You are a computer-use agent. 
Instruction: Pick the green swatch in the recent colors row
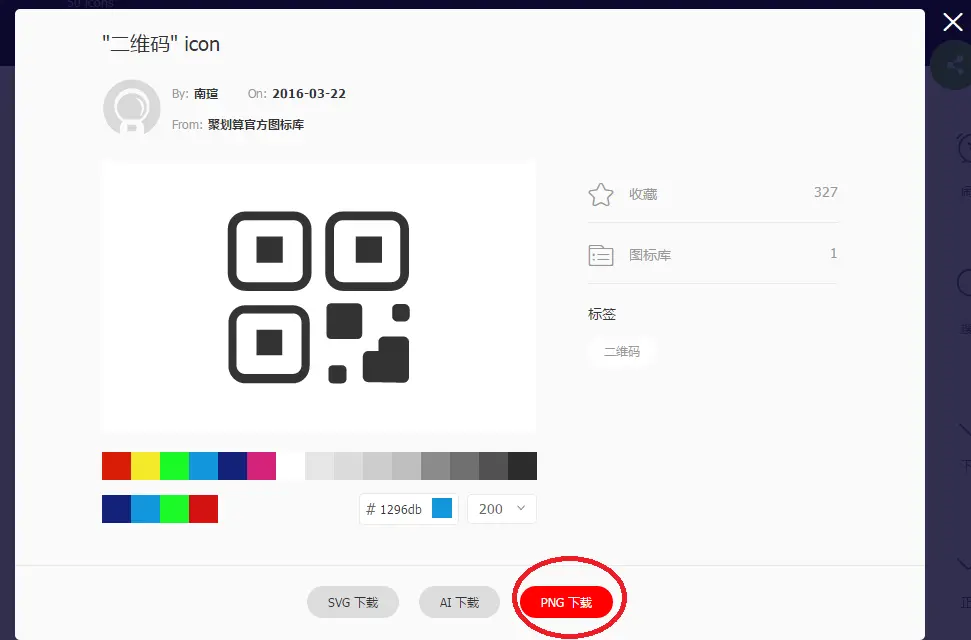click(x=175, y=509)
